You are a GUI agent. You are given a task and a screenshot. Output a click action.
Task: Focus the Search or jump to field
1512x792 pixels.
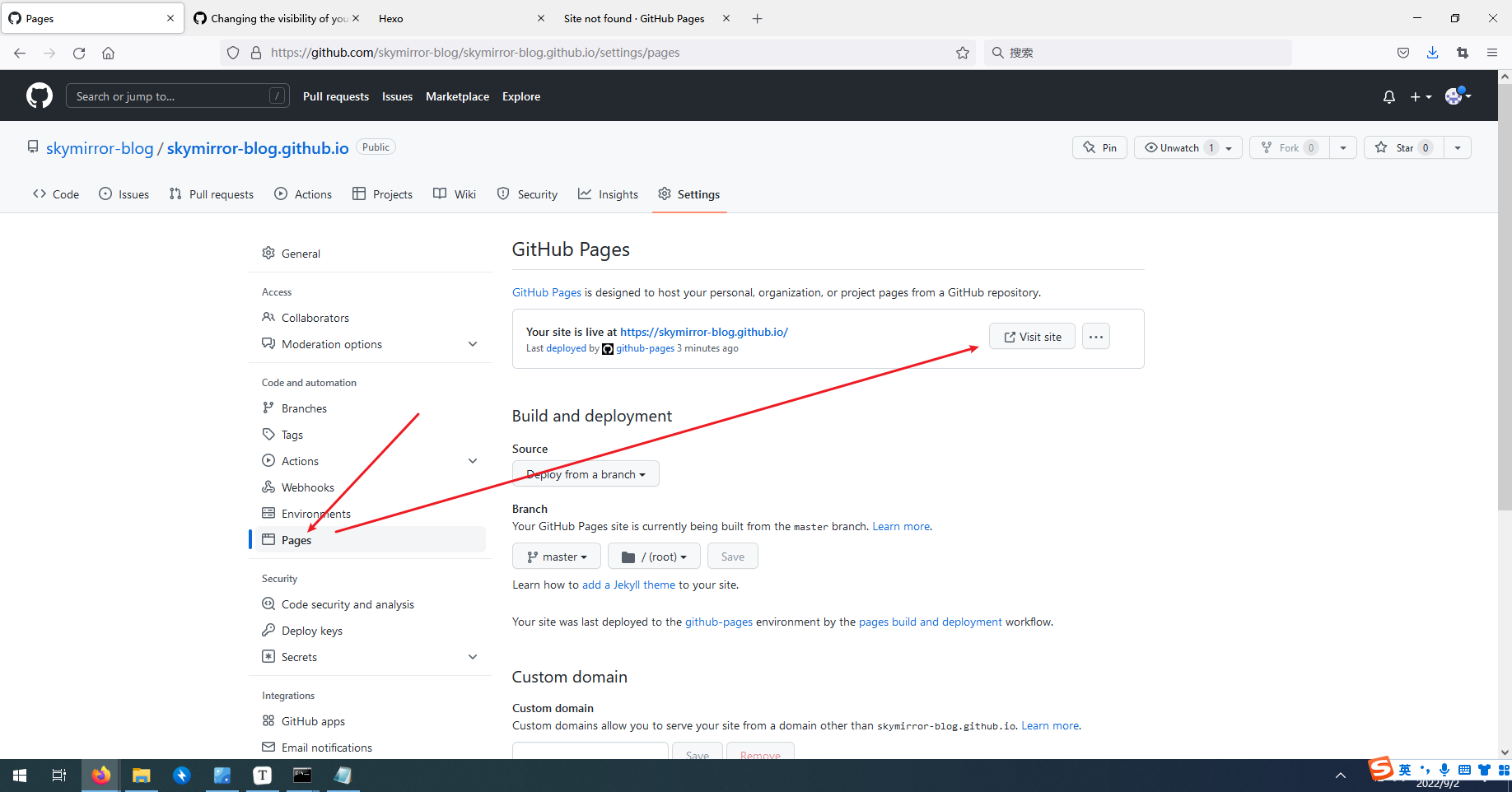click(178, 96)
